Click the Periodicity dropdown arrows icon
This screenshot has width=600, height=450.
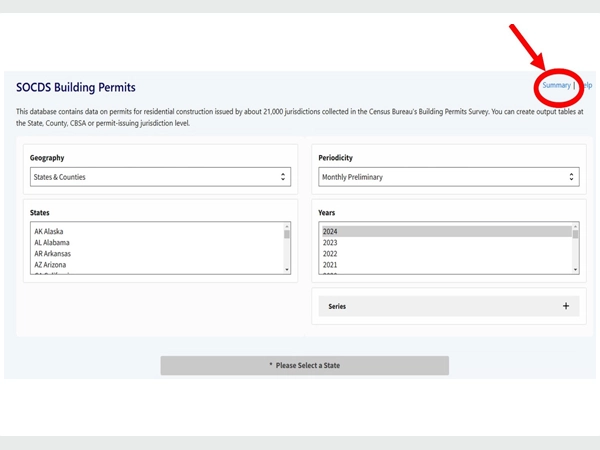tap(571, 176)
